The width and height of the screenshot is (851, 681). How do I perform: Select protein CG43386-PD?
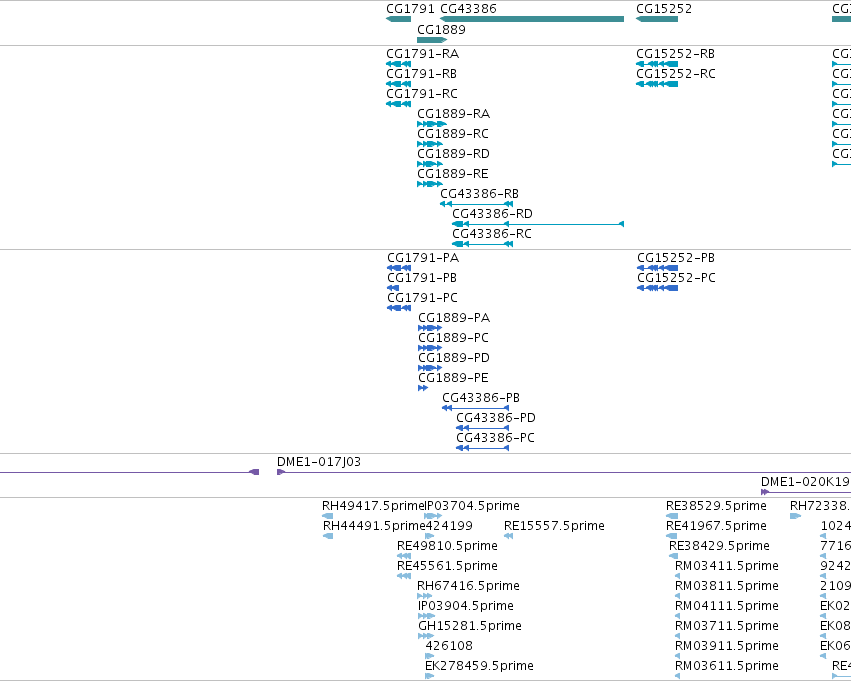496,418
